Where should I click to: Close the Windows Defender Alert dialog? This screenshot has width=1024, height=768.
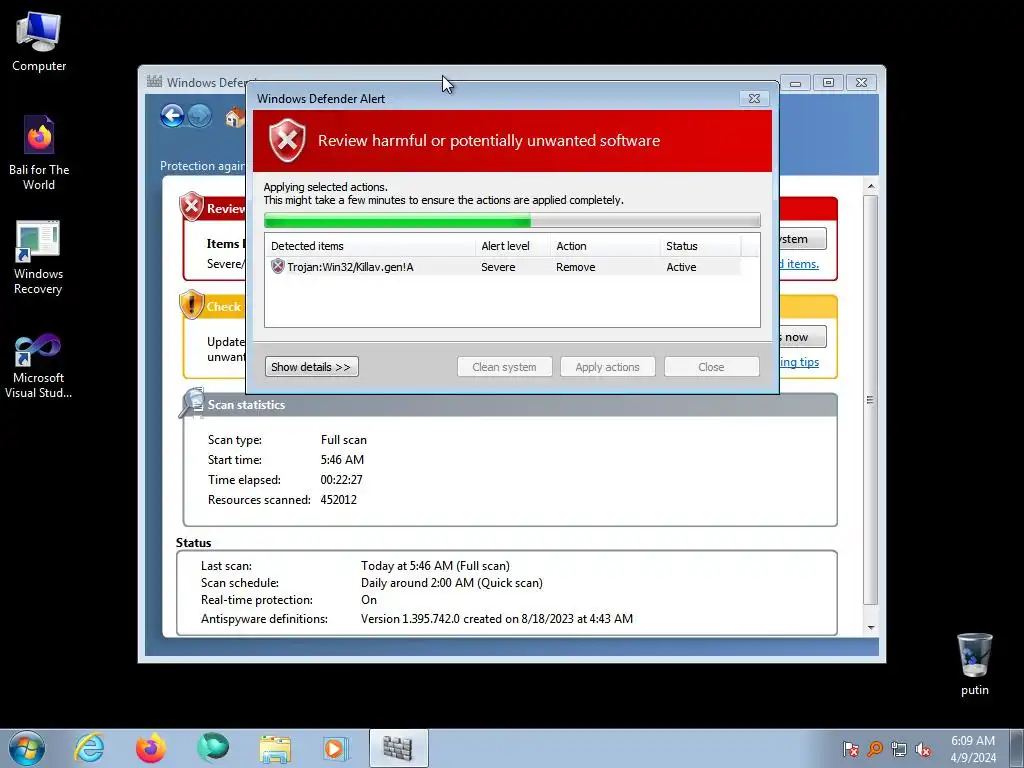tap(754, 99)
